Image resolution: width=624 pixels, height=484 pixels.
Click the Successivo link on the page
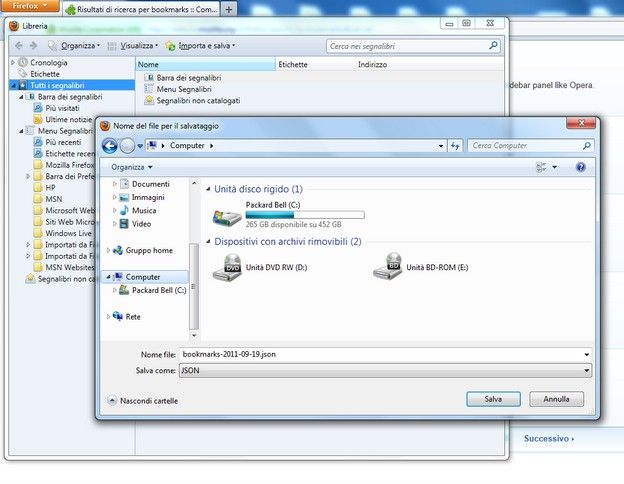[x=549, y=439]
